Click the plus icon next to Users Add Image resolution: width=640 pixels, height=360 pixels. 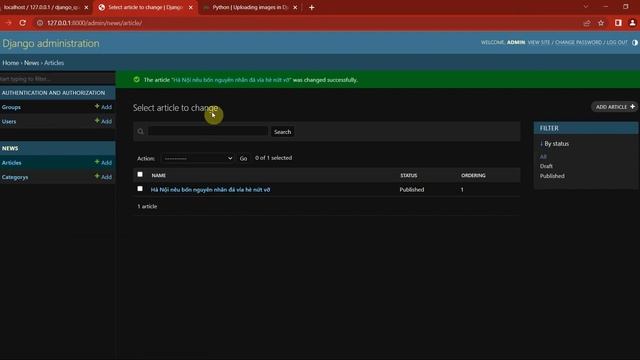point(97,121)
